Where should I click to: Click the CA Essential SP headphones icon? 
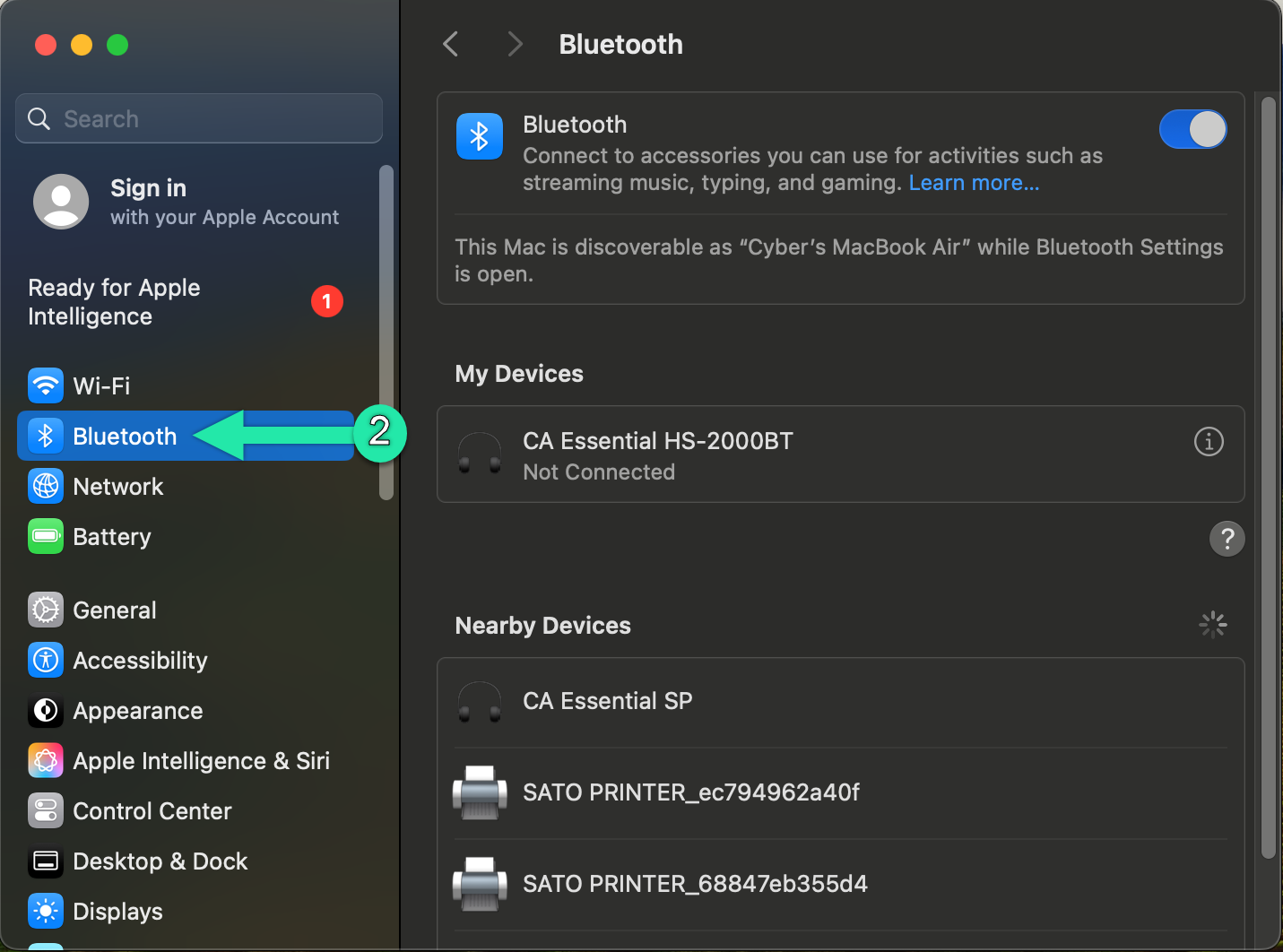click(480, 702)
